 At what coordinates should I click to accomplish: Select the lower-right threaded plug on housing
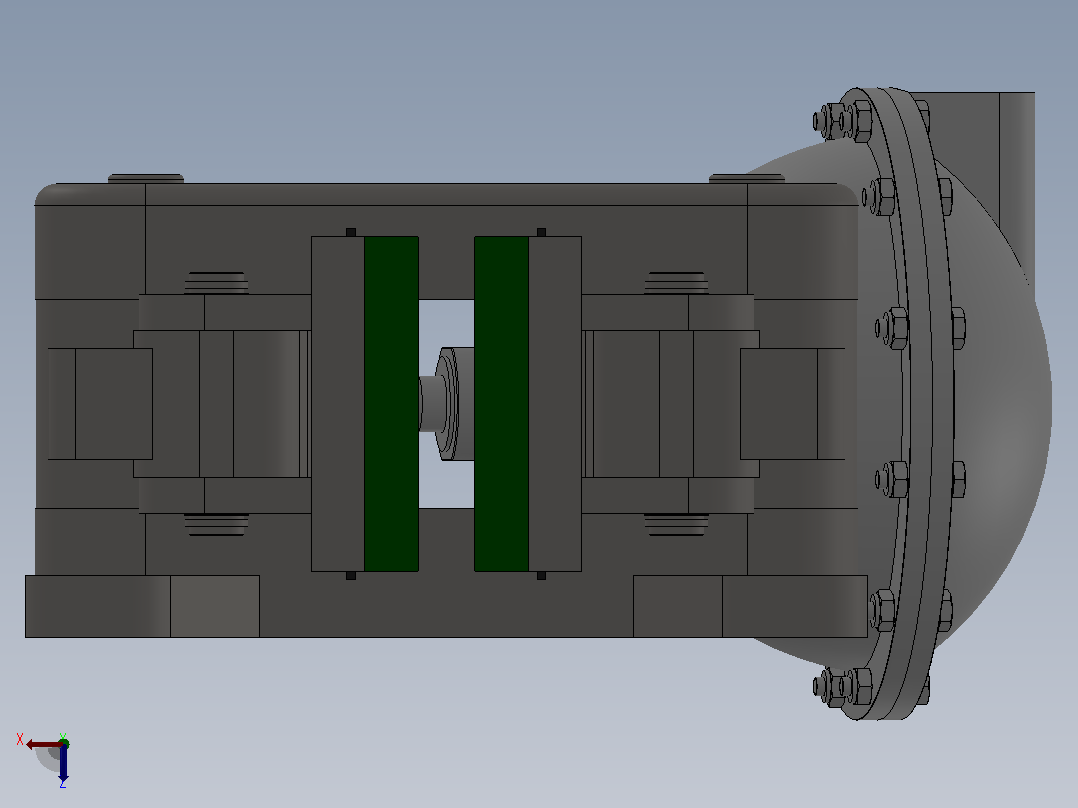[676, 524]
